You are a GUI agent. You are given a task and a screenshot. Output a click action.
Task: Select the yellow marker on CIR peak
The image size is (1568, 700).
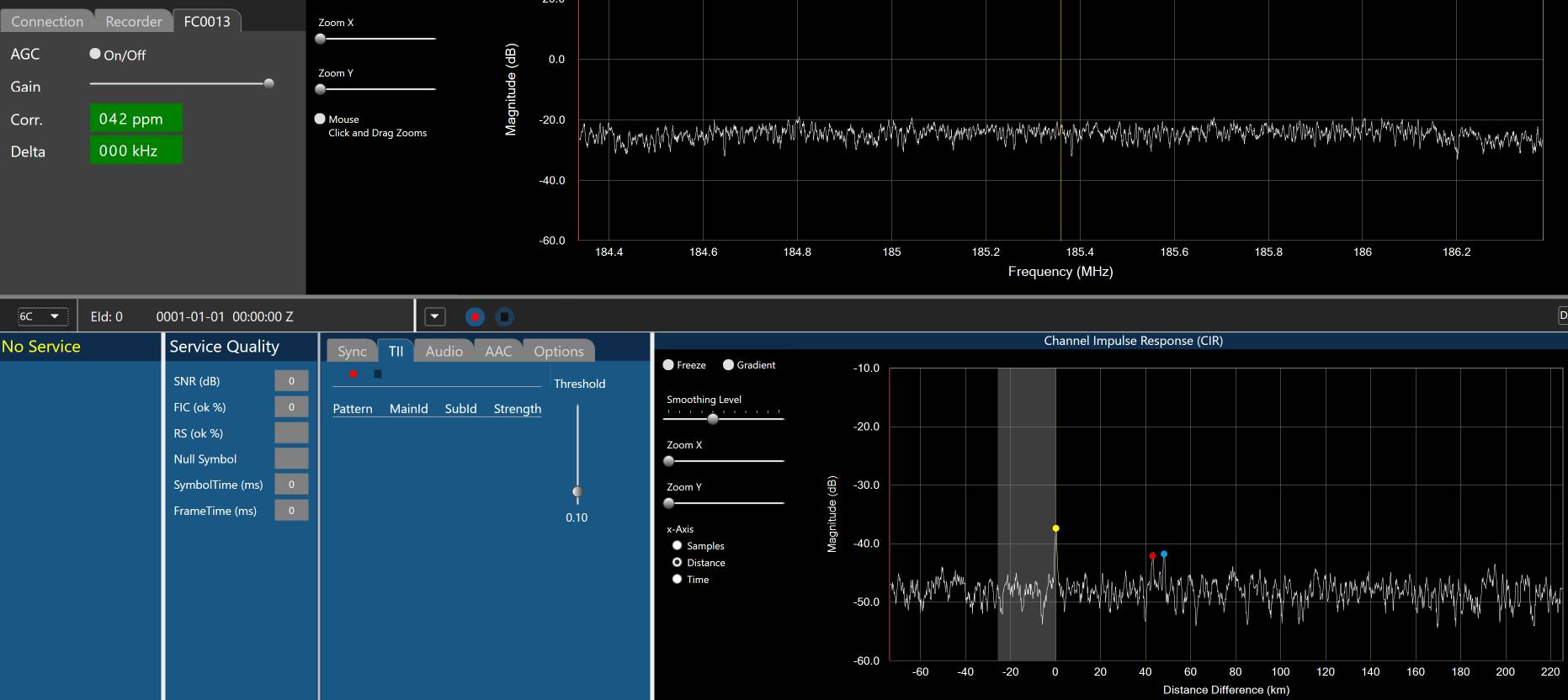(1055, 528)
